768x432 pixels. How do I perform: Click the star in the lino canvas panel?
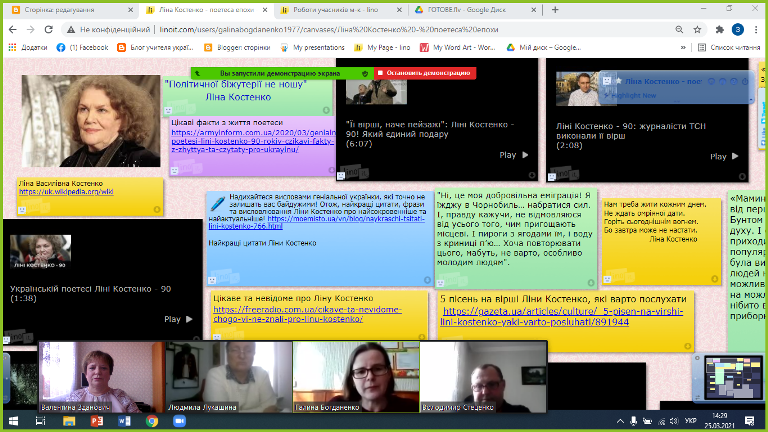619,81
